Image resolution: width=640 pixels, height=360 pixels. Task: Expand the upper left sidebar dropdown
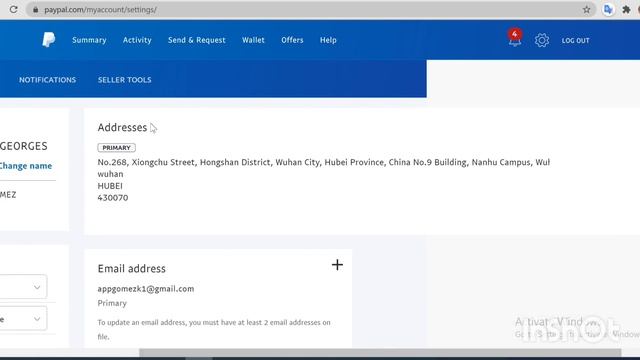click(23, 287)
